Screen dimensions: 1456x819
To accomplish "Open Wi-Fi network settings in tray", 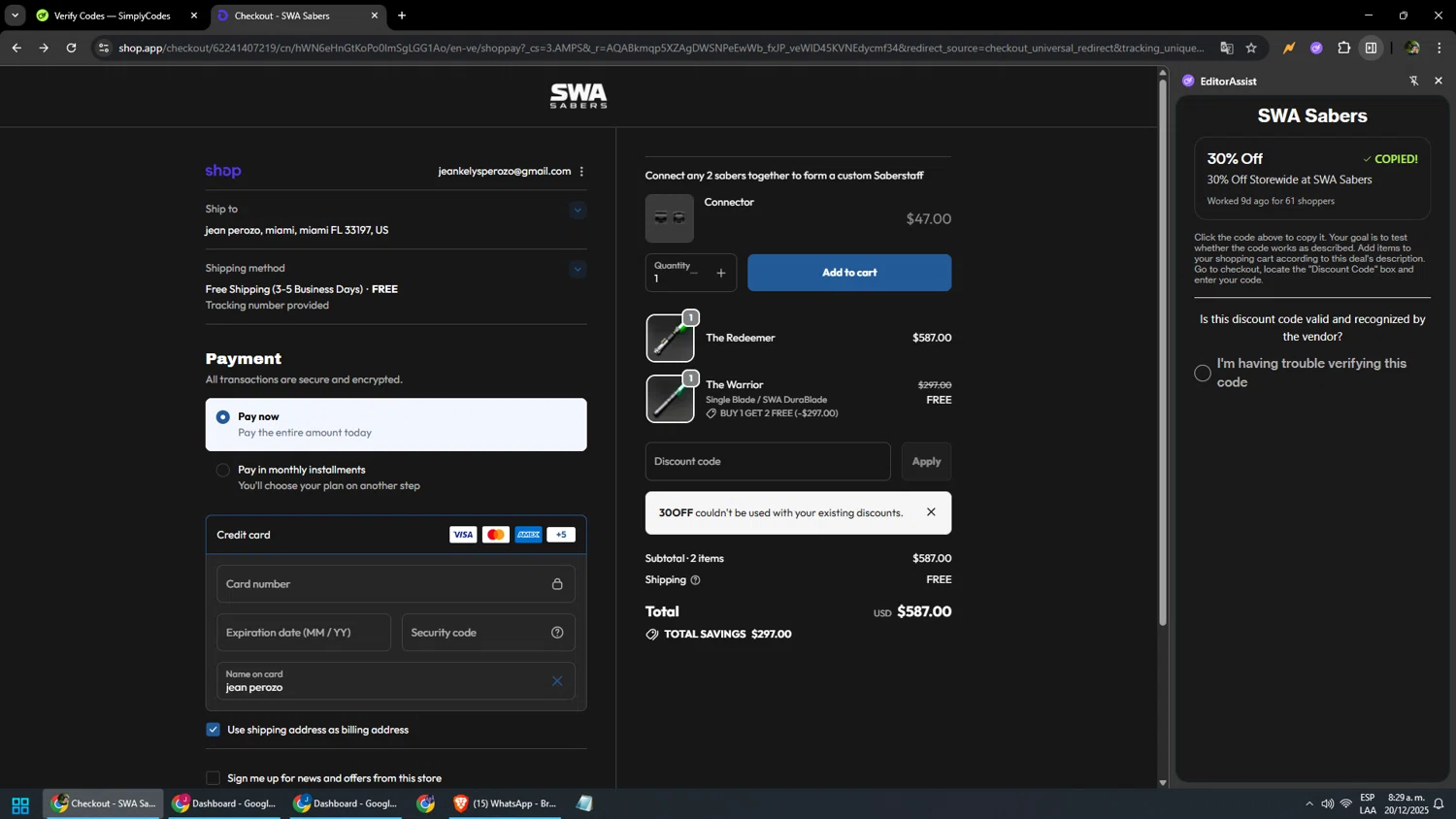I will coord(1345,803).
